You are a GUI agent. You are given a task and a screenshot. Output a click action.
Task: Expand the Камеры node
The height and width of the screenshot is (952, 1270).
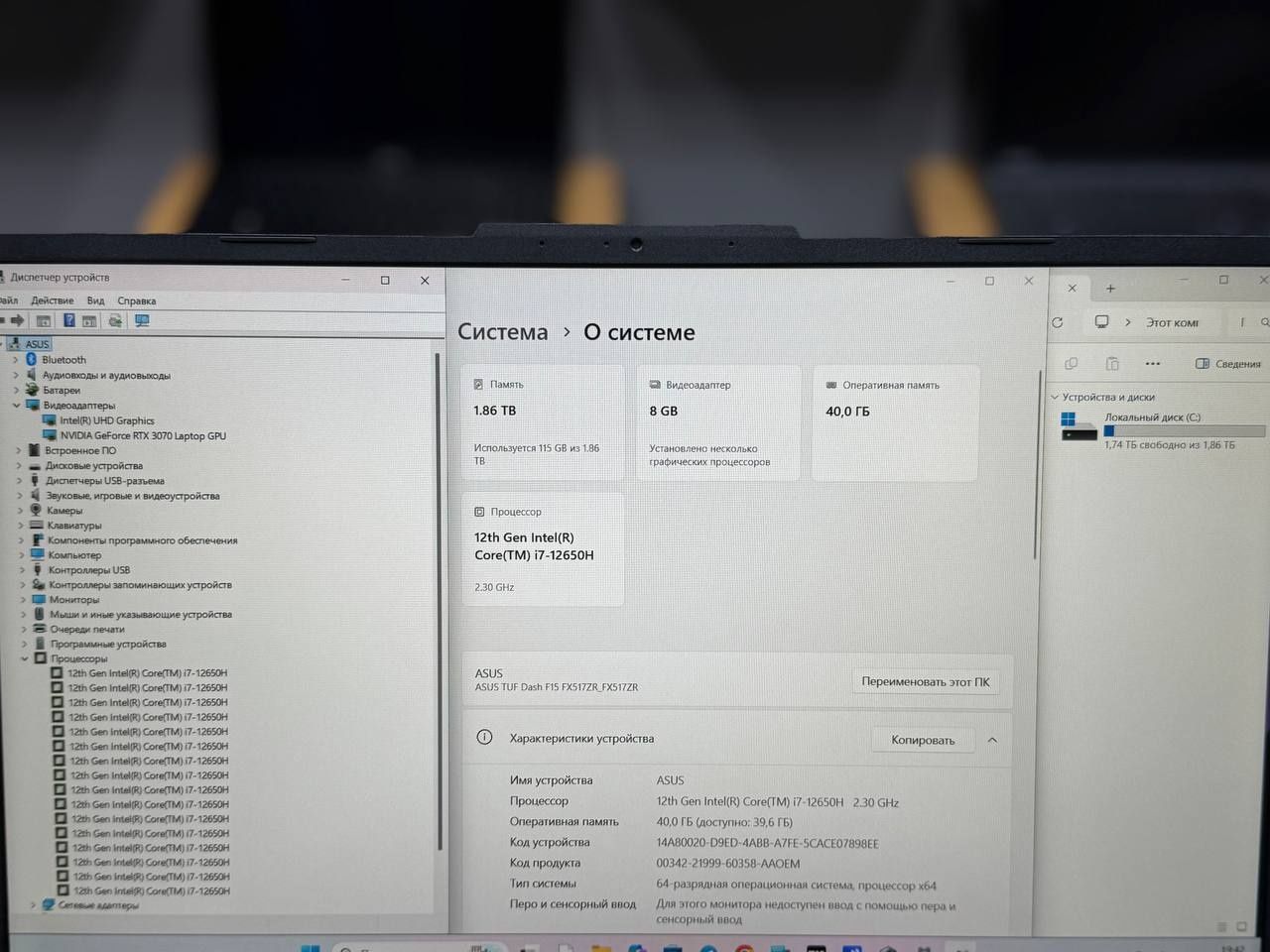19,510
